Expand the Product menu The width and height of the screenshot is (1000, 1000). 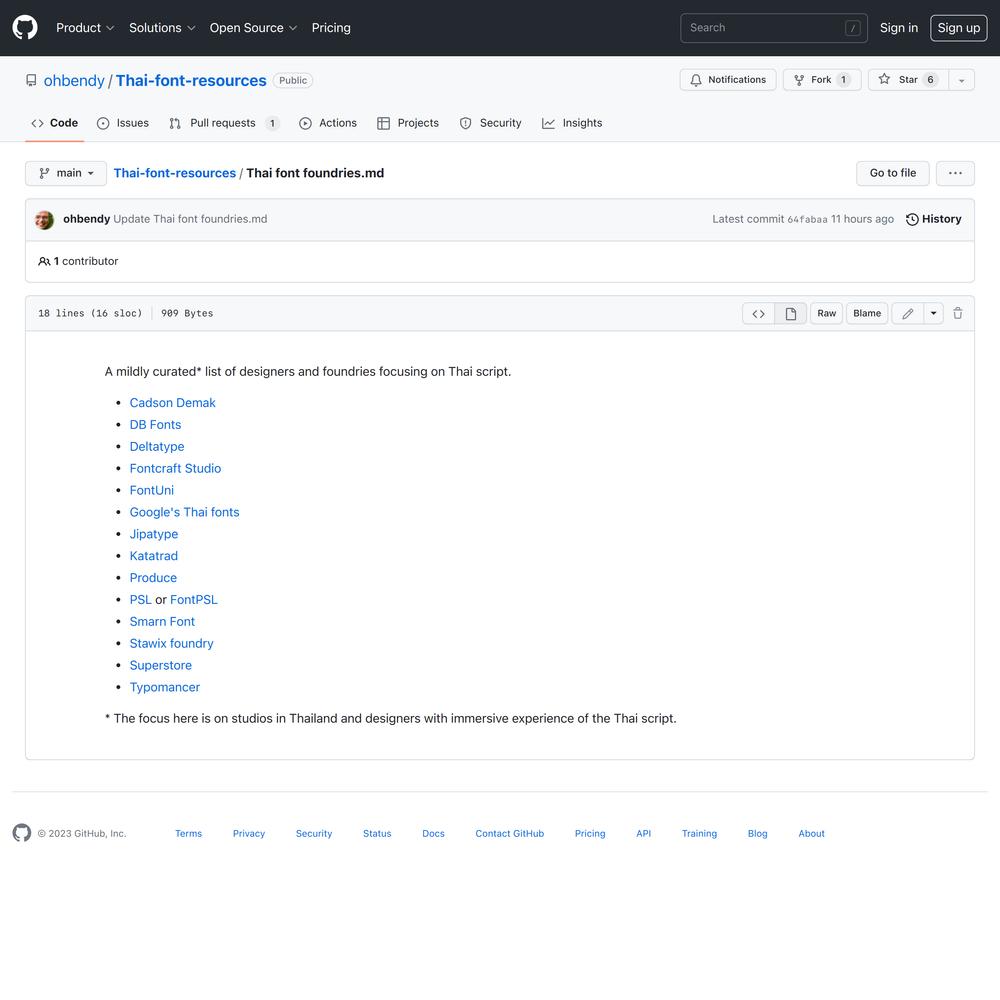(85, 28)
